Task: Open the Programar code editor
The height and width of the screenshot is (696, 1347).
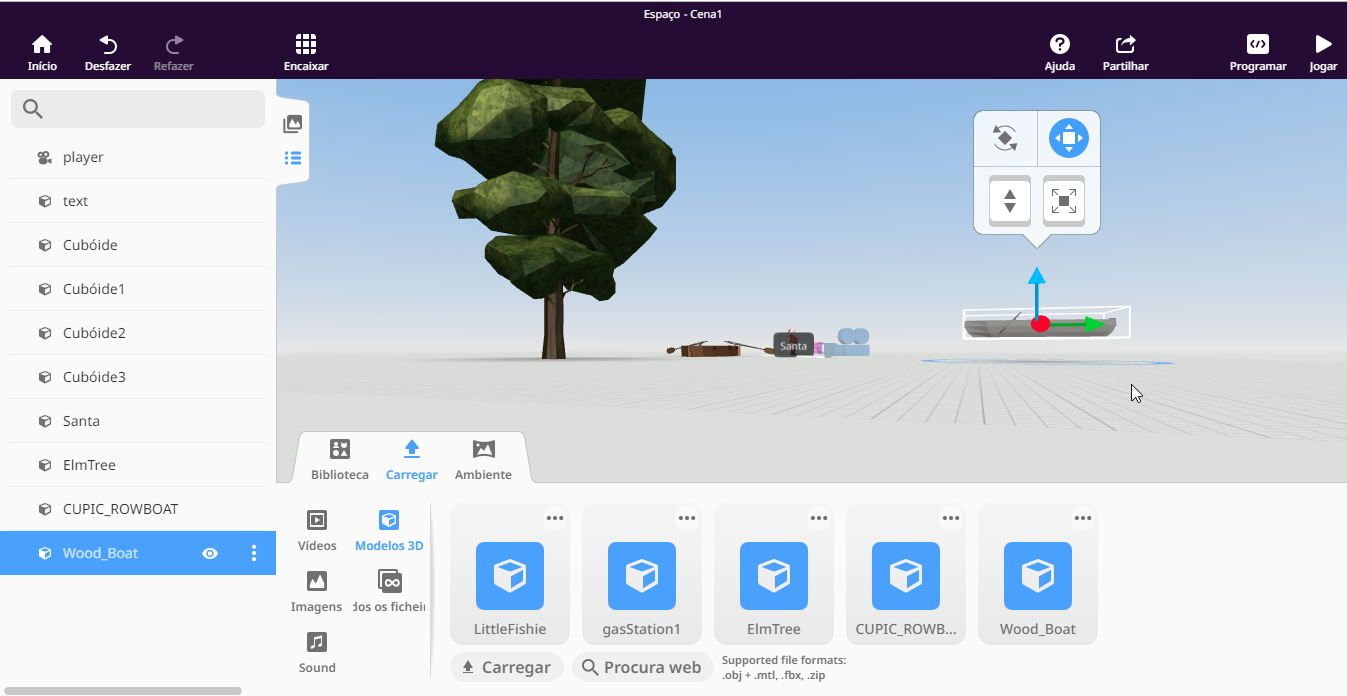Action: point(1258,53)
